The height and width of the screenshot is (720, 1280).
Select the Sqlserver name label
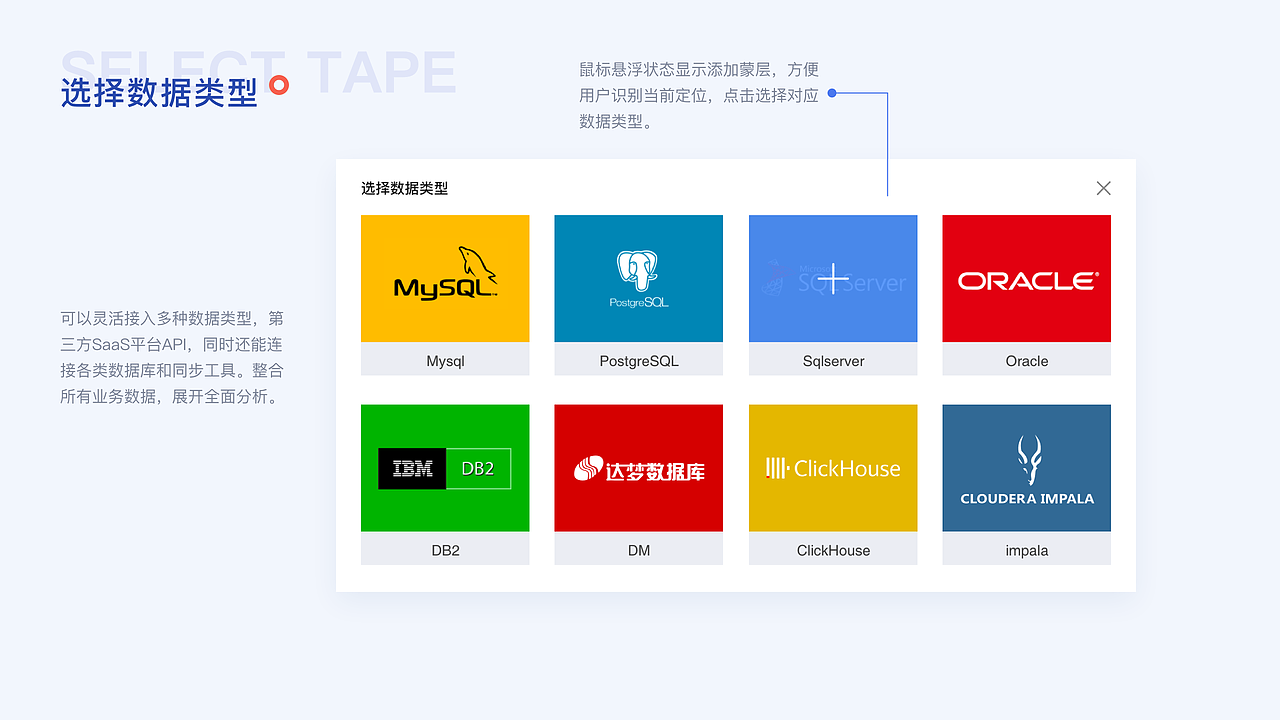[833, 360]
